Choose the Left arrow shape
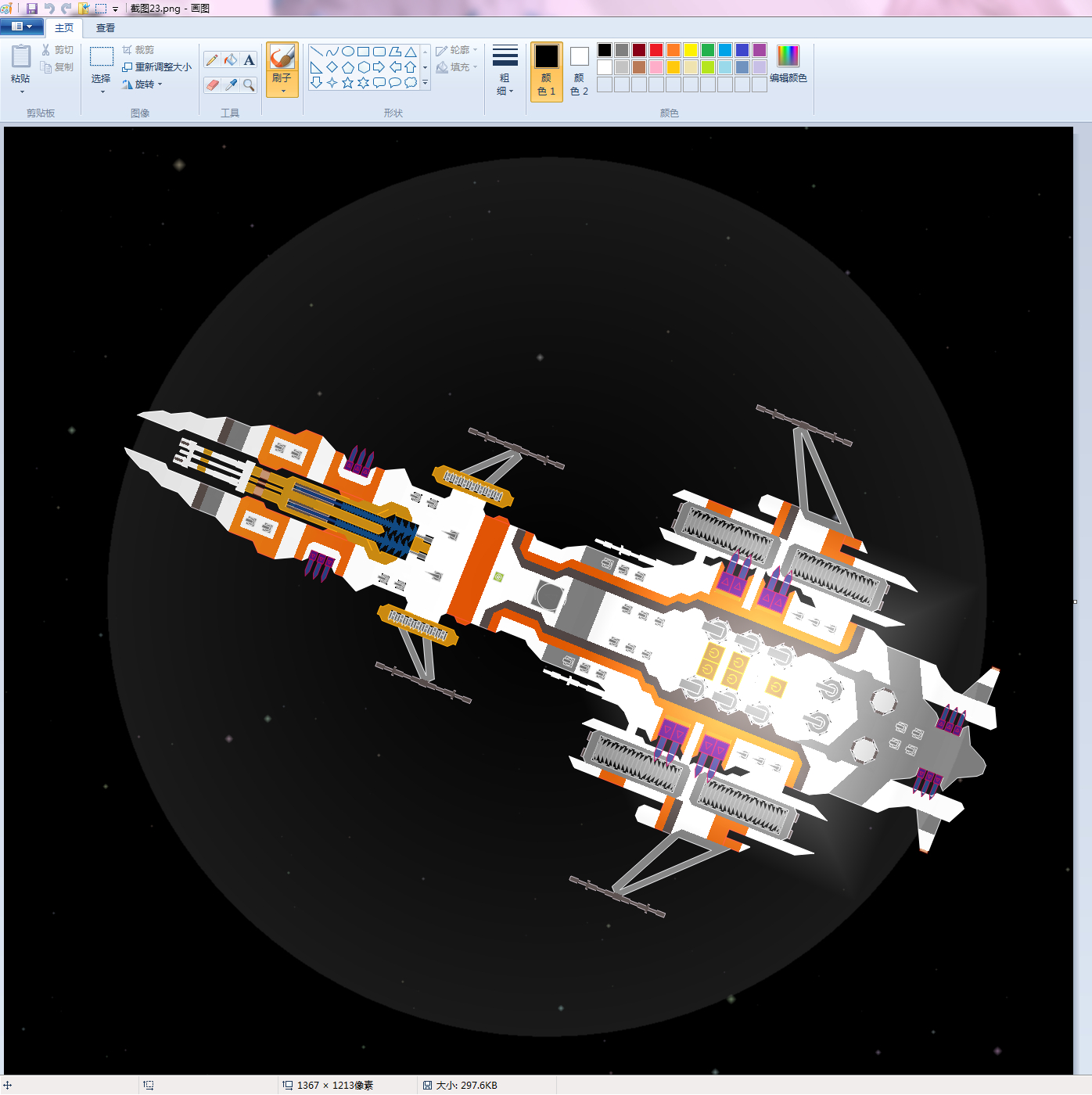The image size is (1092, 1095). coord(395,67)
